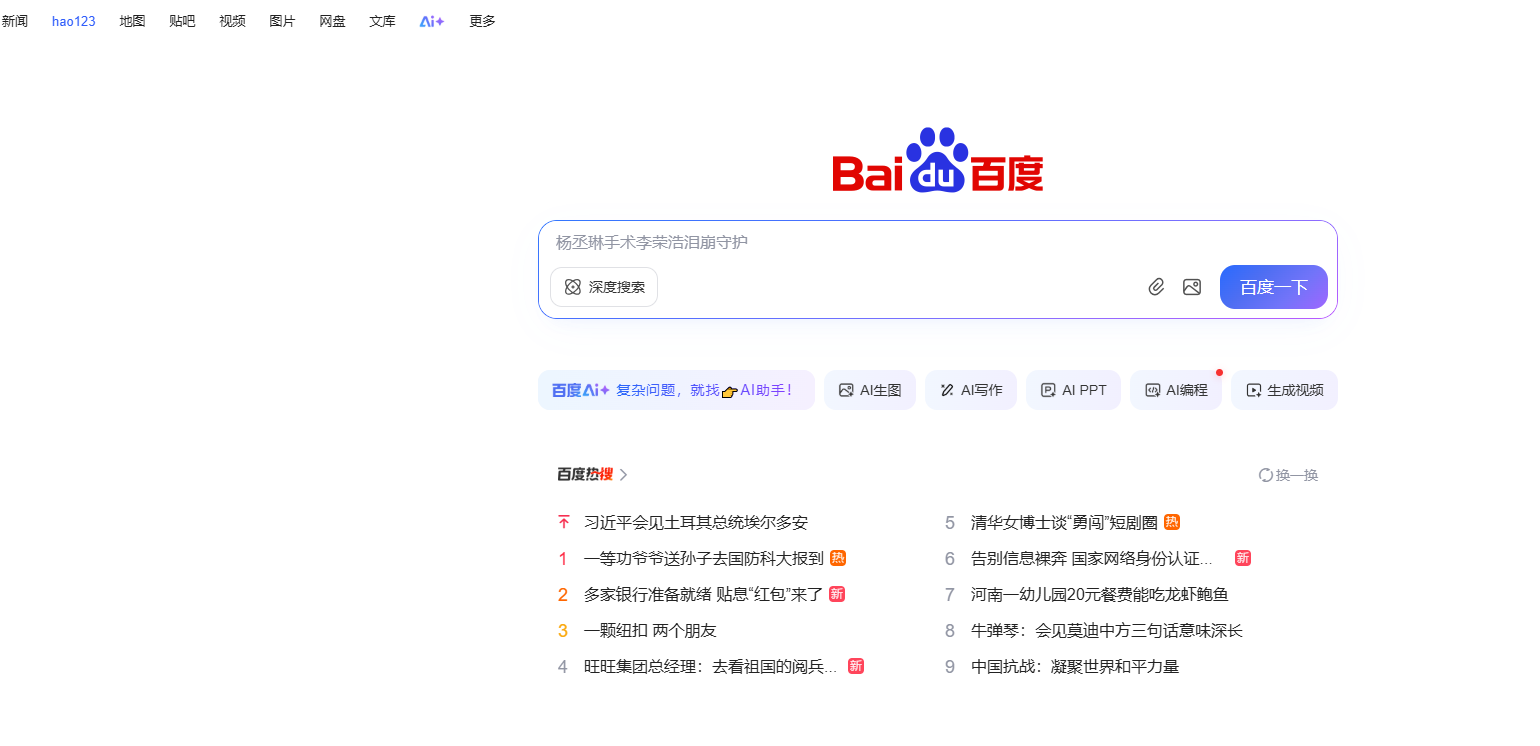Open hot search 牛弹琴：会见莫迪中方三句话意味深长
This screenshot has height=746, width=1540.
(x=1107, y=630)
